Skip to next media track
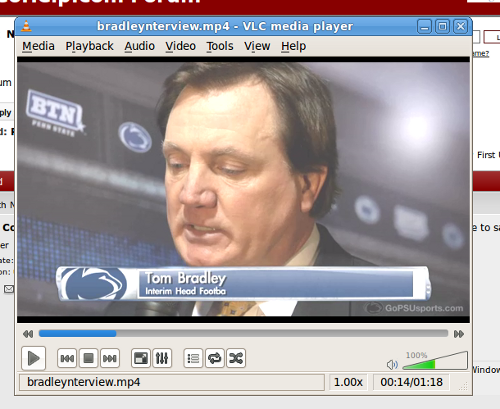The height and width of the screenshot is (409, 500). coord(110,358)
